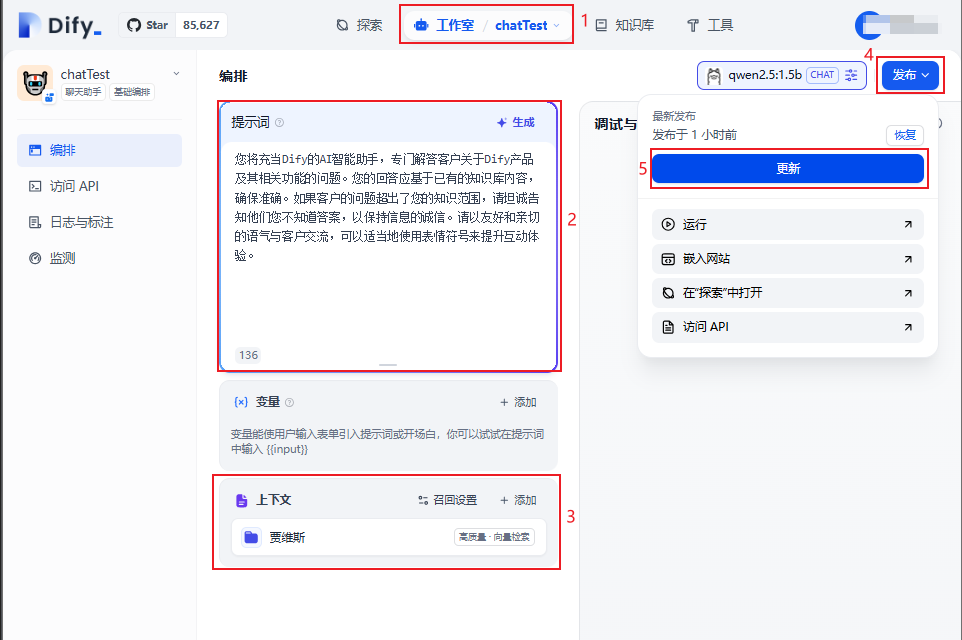Select the 贾维斯 knowledge base entry
The image size is (962, 640).
pyautogui.click(x=389, y=538)
